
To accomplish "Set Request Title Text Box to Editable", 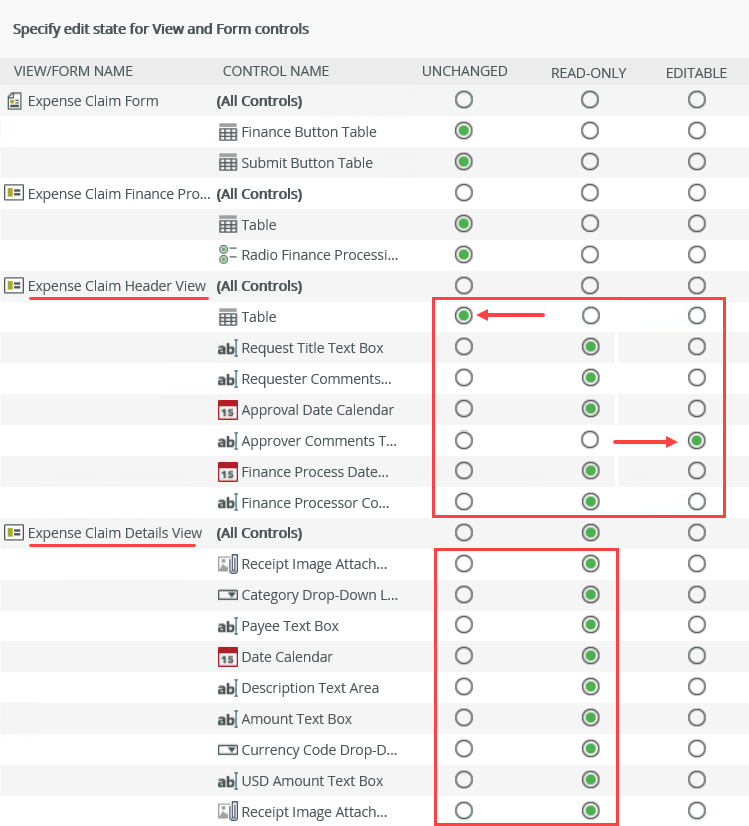I will click(697, 347).
